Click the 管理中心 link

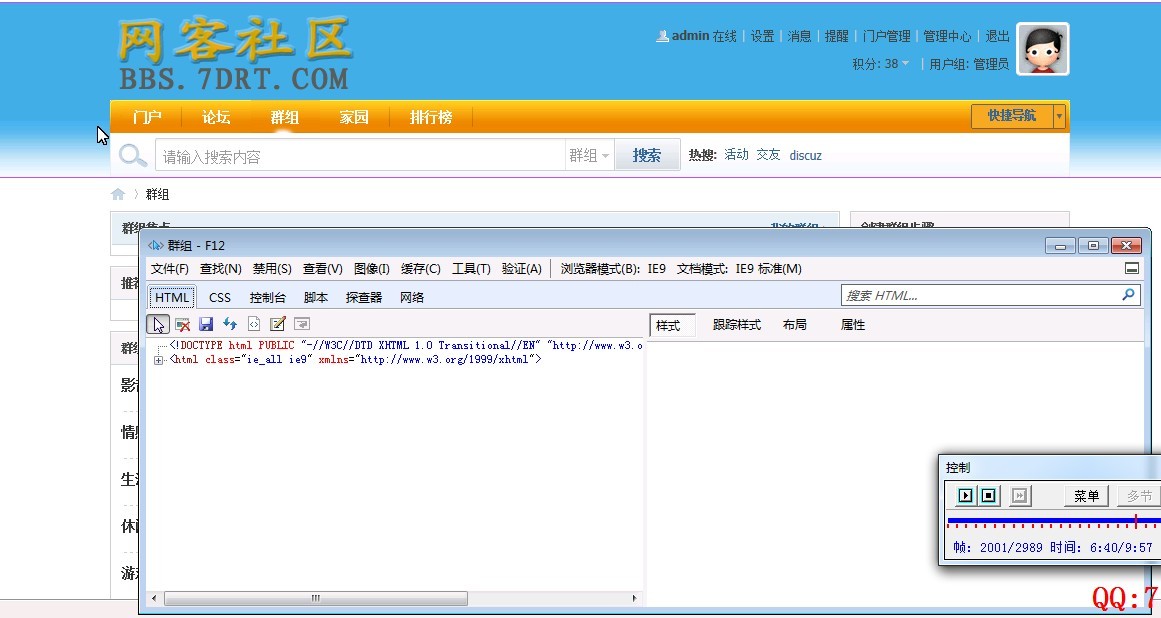pos(947,36)
